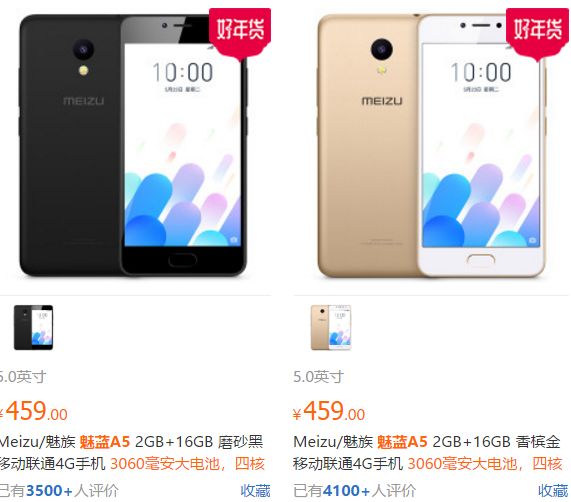
Task: Click the 5.0英寸 label under black phone
Action: [23, 377]
